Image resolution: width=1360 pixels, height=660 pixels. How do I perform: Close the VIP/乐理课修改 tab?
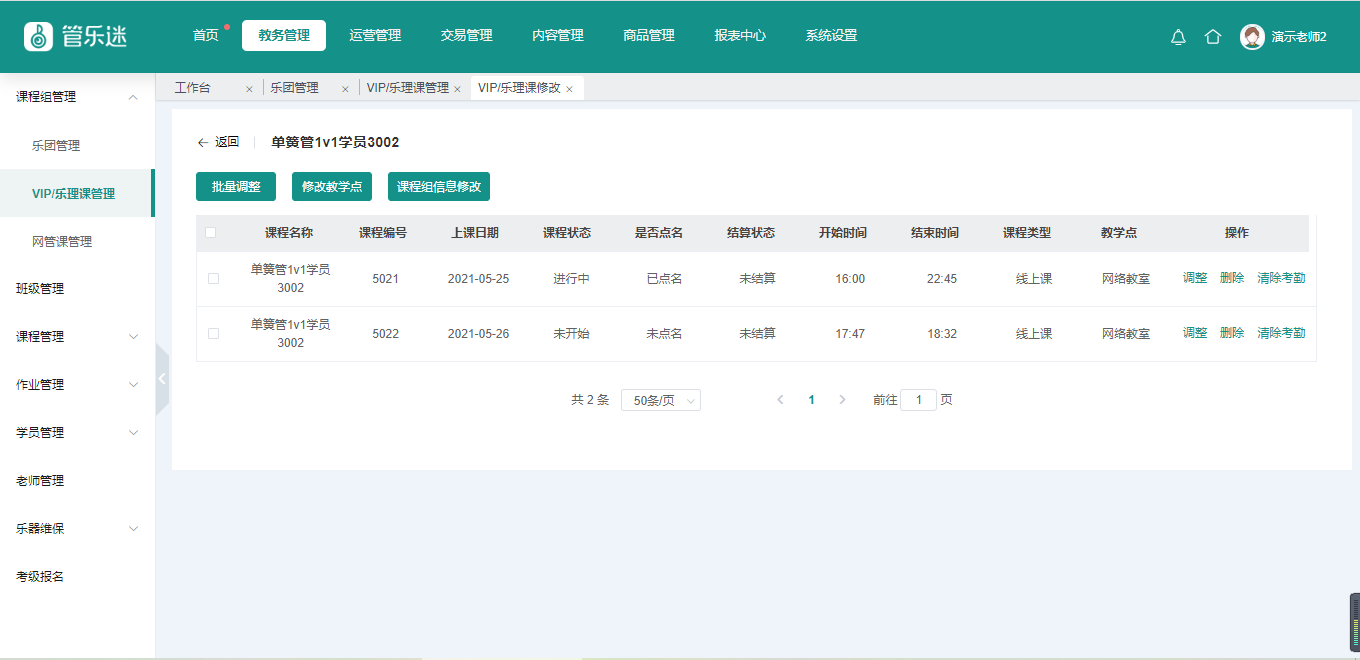(569, 89)
